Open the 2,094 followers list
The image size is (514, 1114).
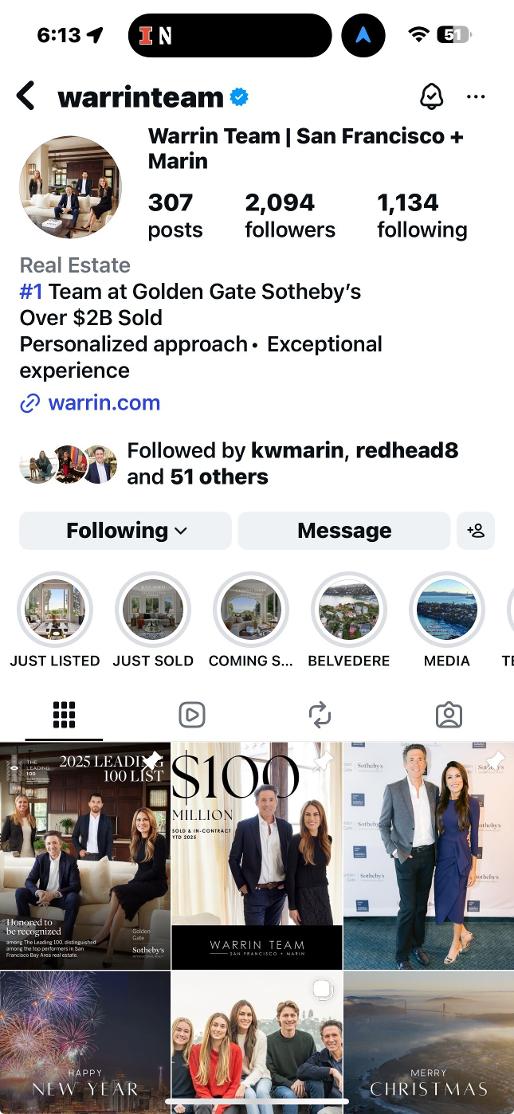290,216
